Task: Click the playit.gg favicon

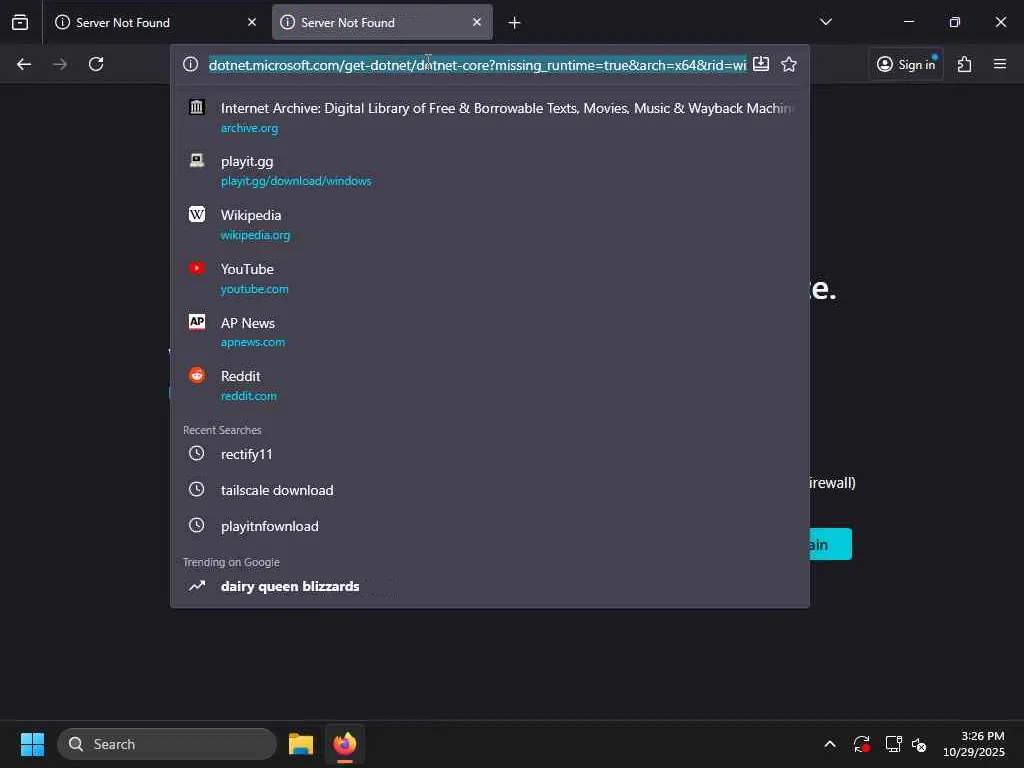Action: 197,161
